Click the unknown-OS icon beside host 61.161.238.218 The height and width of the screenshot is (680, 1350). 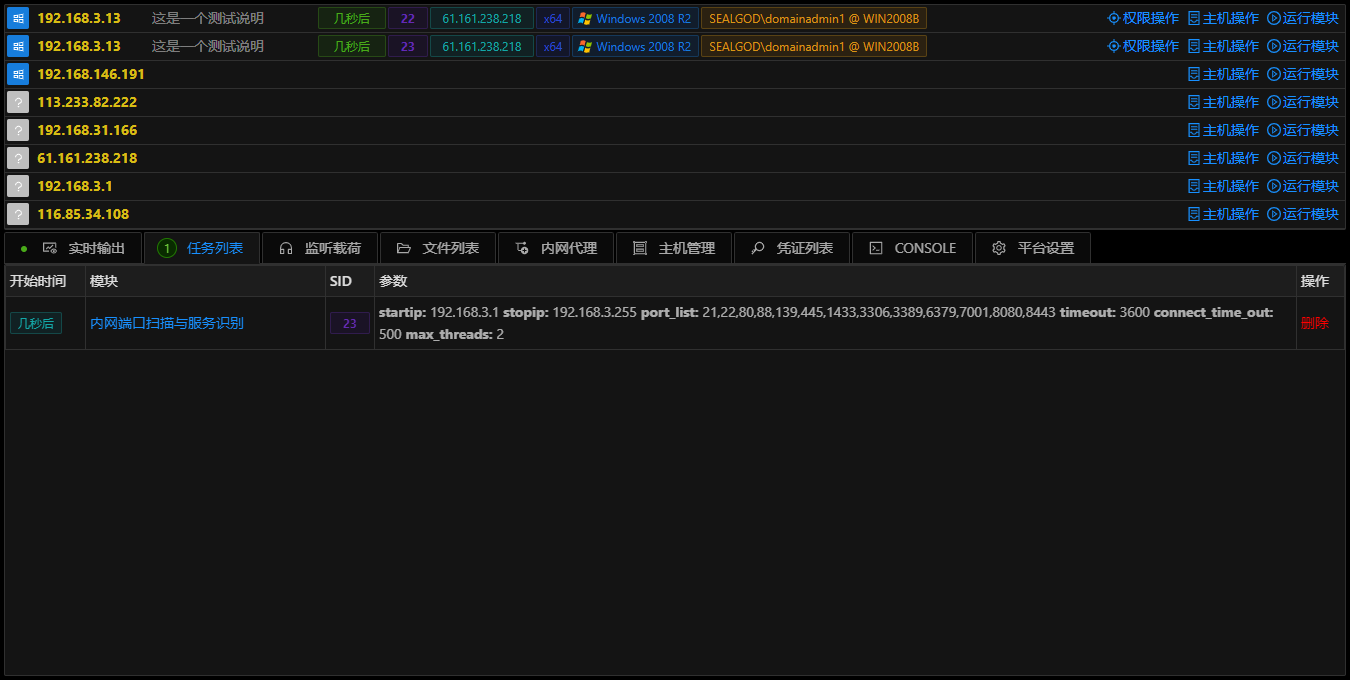[18, 158]
